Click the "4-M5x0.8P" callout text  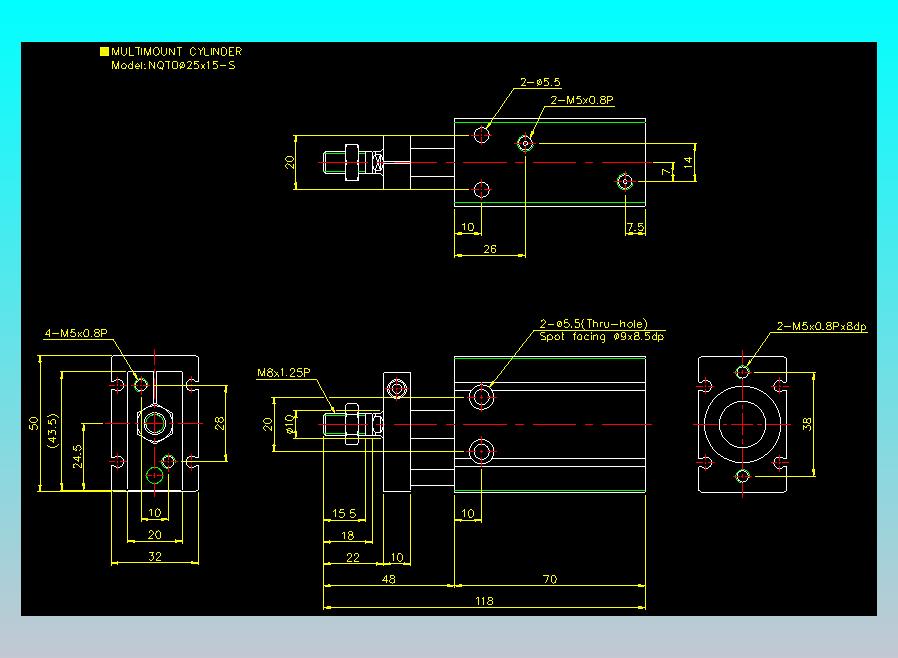[76, 333]
